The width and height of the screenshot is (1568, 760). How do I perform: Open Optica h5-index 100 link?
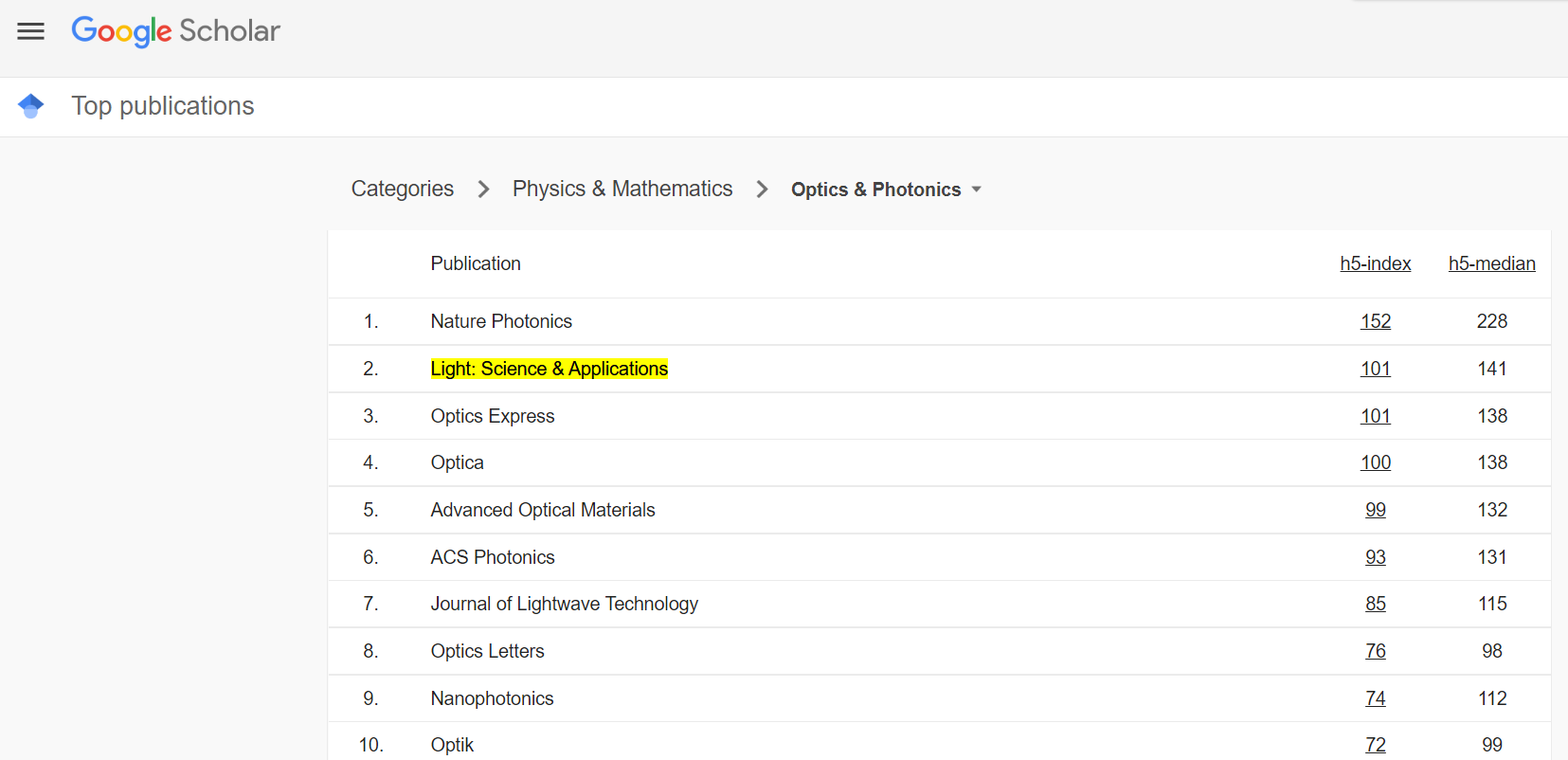click(1375, 462)
